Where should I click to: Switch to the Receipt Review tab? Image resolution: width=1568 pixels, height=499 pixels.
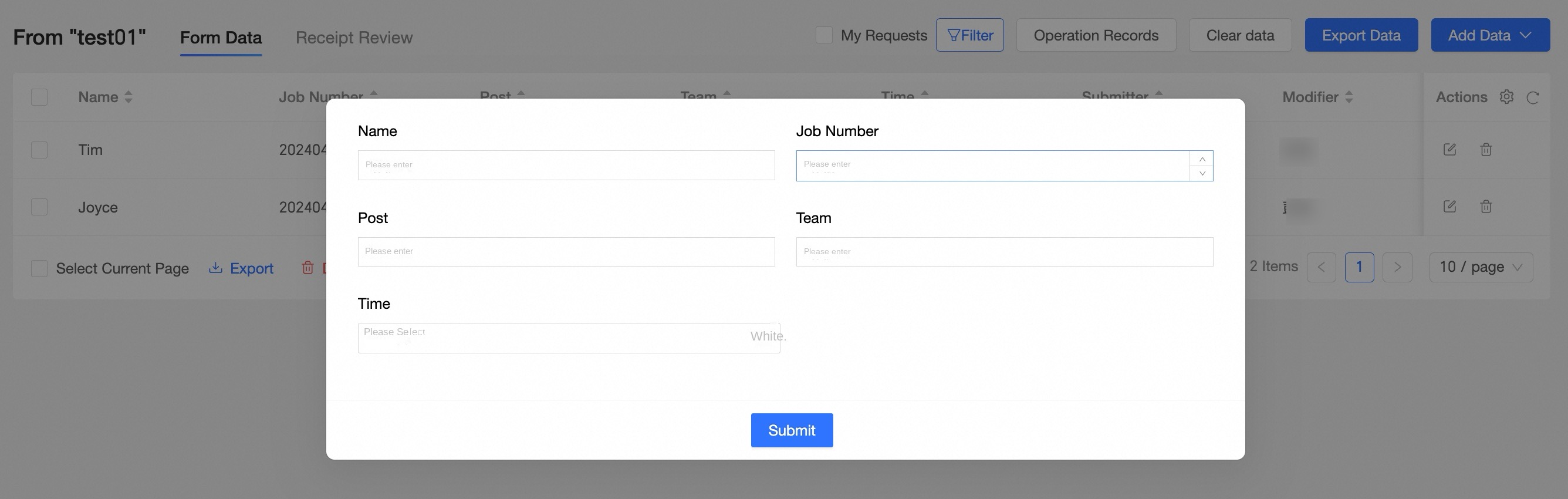(354, 38)
